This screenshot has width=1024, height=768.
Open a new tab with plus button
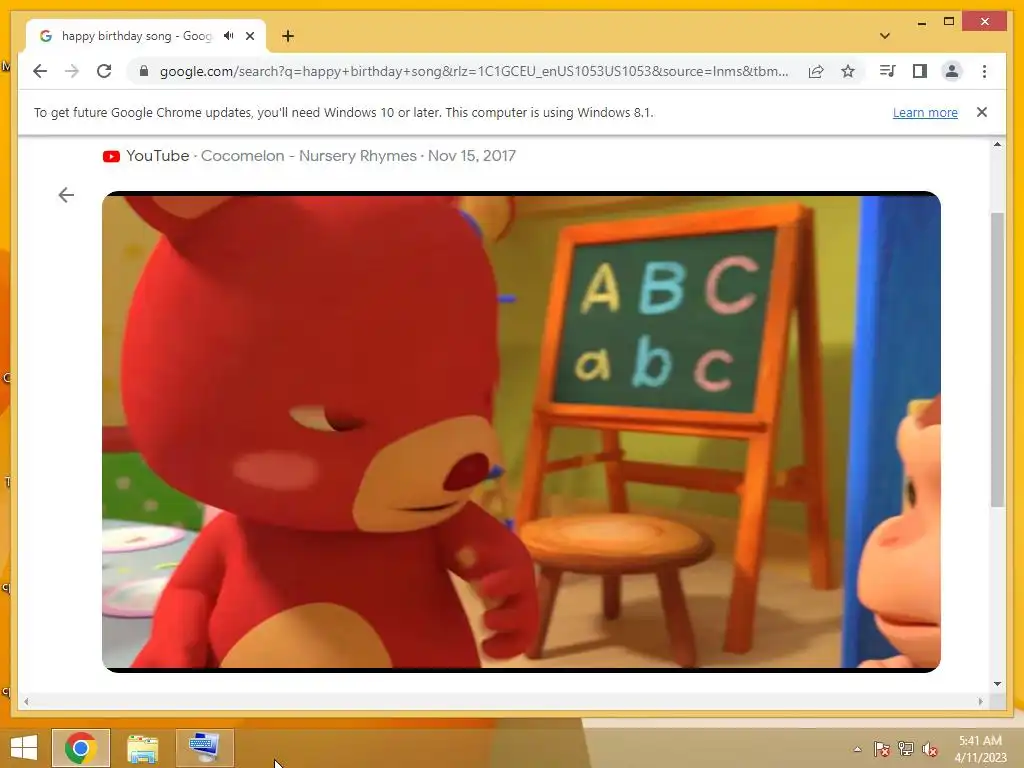[288, 36]
